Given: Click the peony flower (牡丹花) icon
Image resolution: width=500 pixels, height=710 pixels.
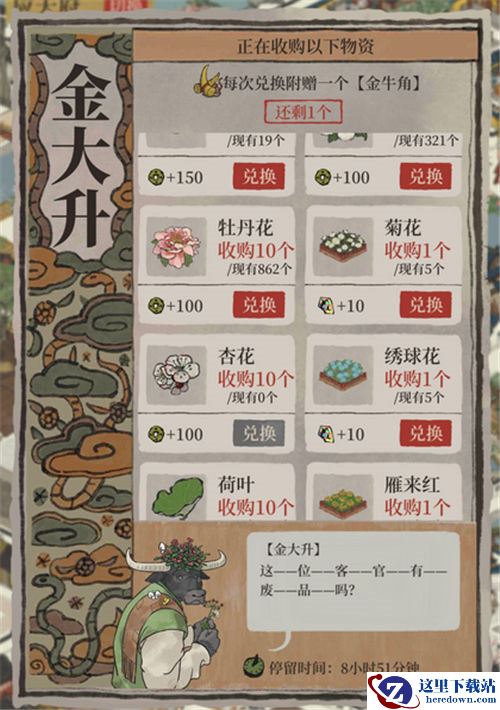Looking at the screenshot, I should point(176,247).
